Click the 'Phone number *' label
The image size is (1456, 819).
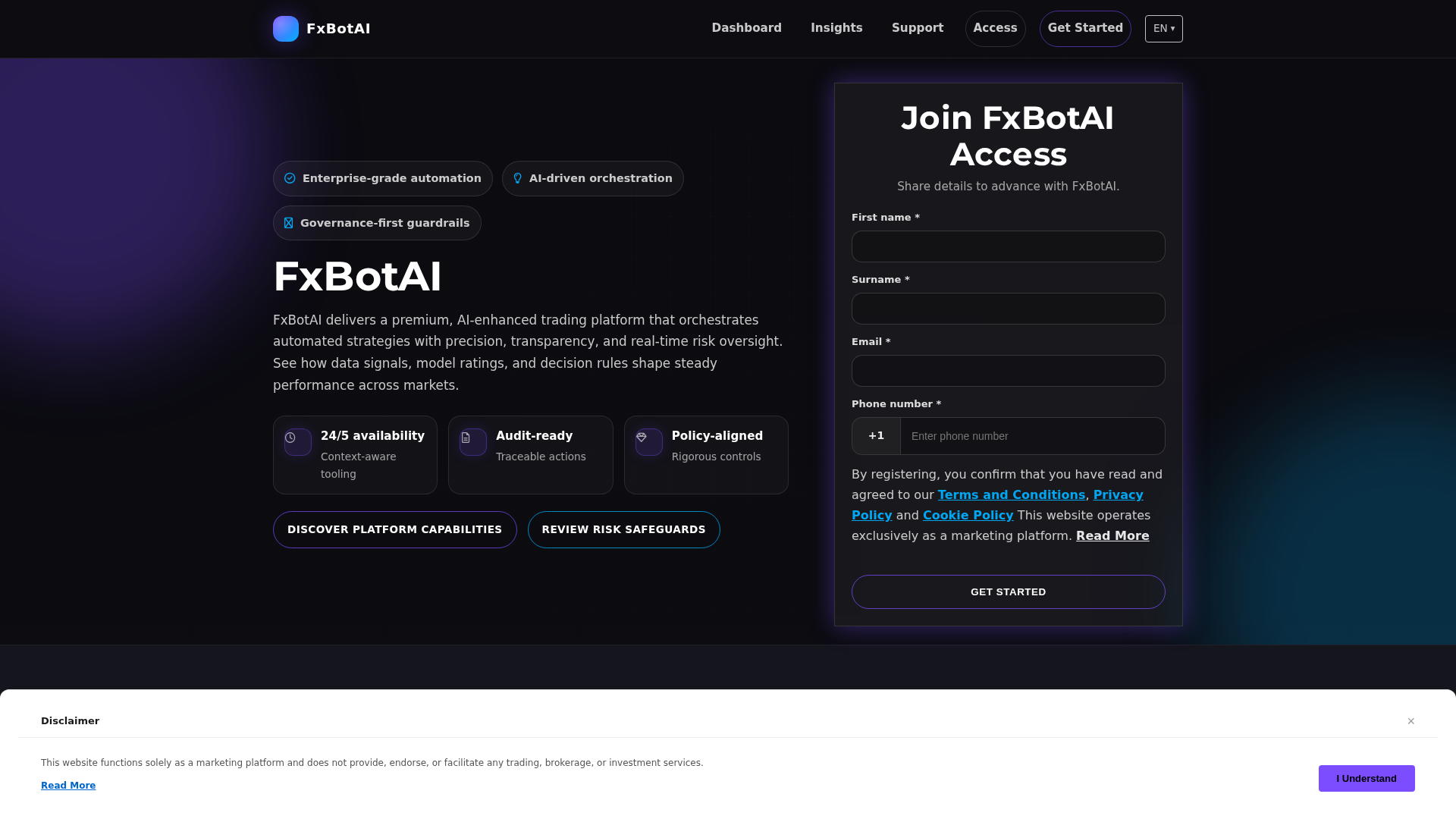[x=896, y=404]
